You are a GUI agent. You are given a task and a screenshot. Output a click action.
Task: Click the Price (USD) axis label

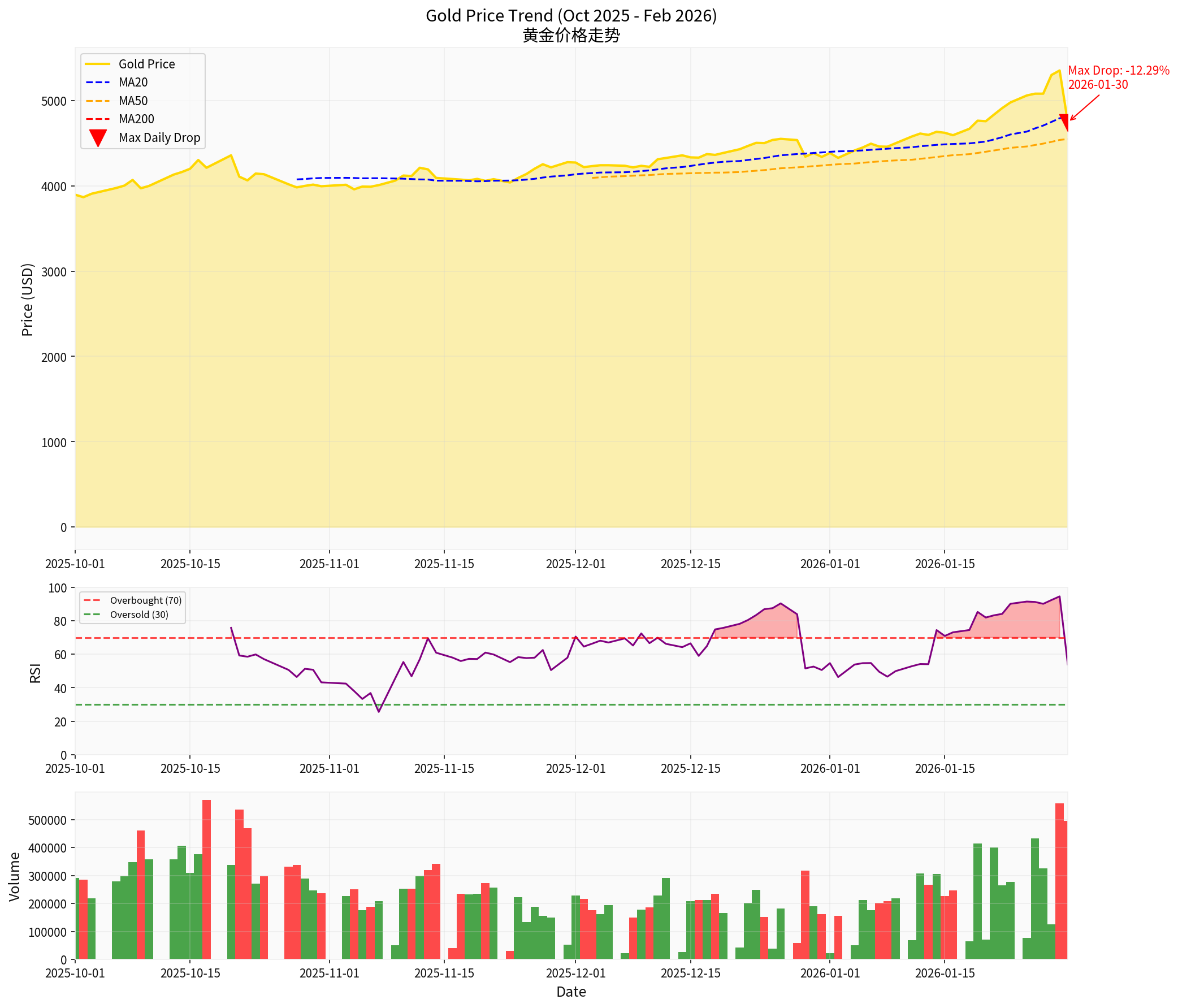27,300
